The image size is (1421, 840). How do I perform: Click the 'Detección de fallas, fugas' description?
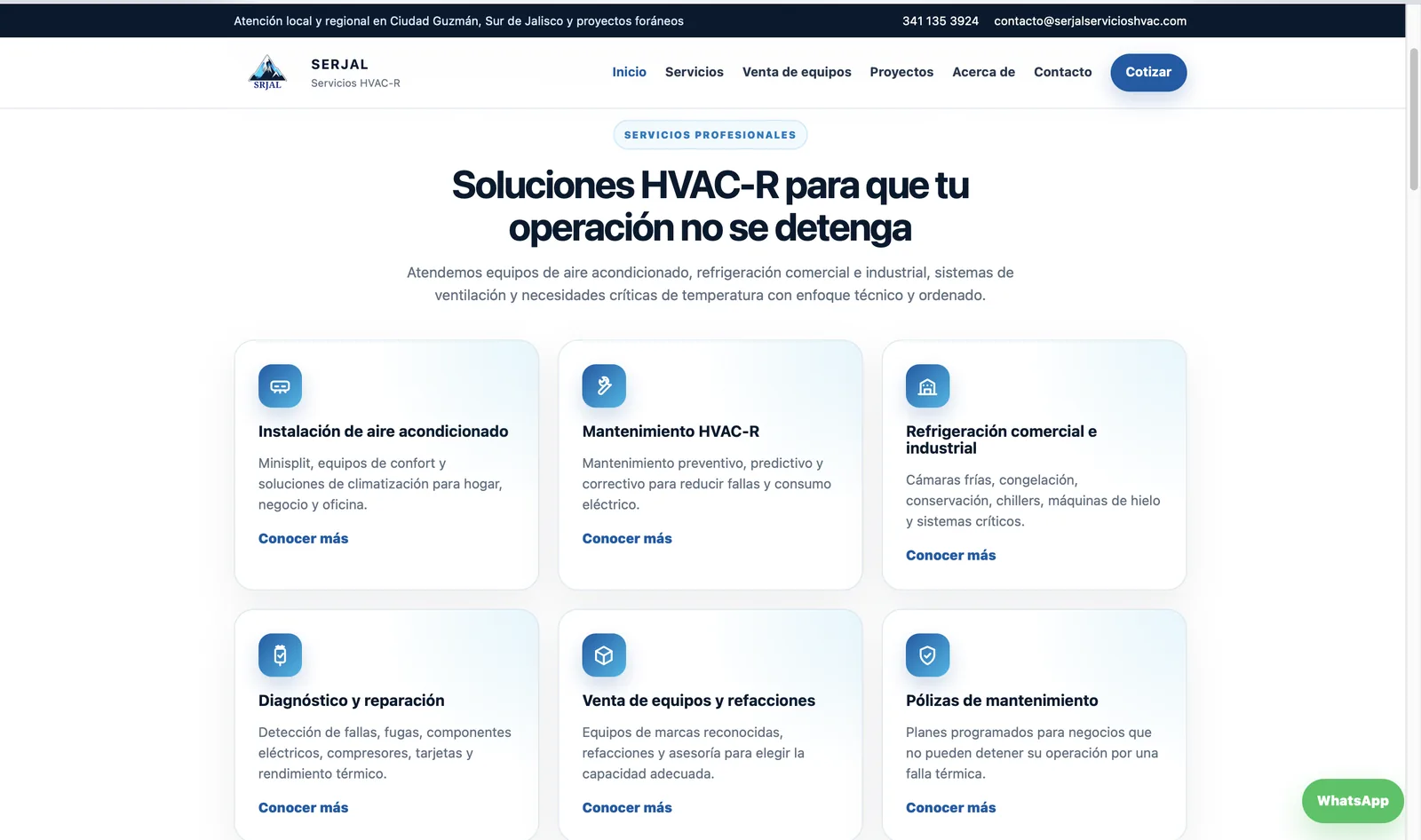[x=385, y=753]
